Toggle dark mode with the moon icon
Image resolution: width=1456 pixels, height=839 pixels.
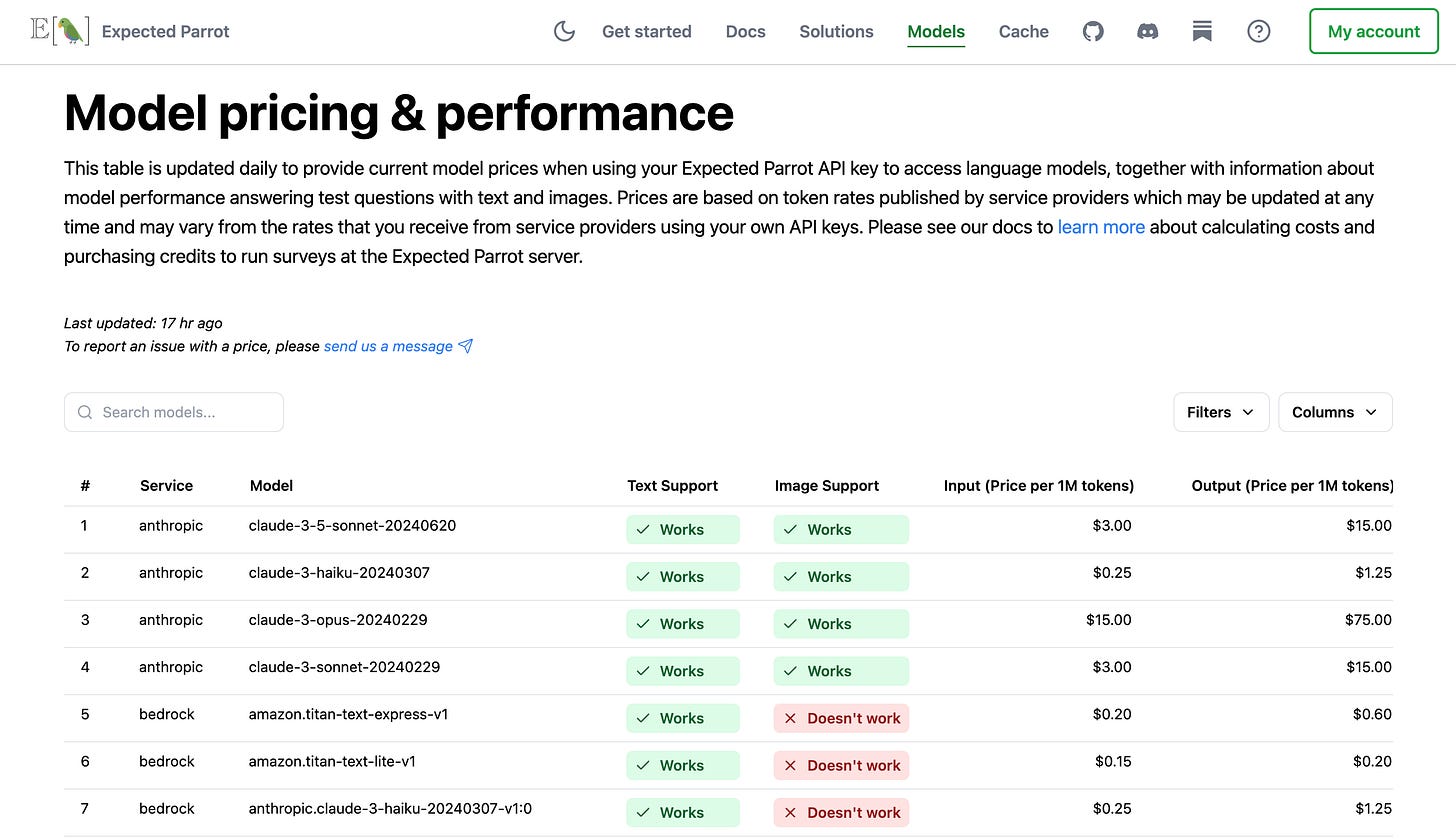click(x=564, y=31)
